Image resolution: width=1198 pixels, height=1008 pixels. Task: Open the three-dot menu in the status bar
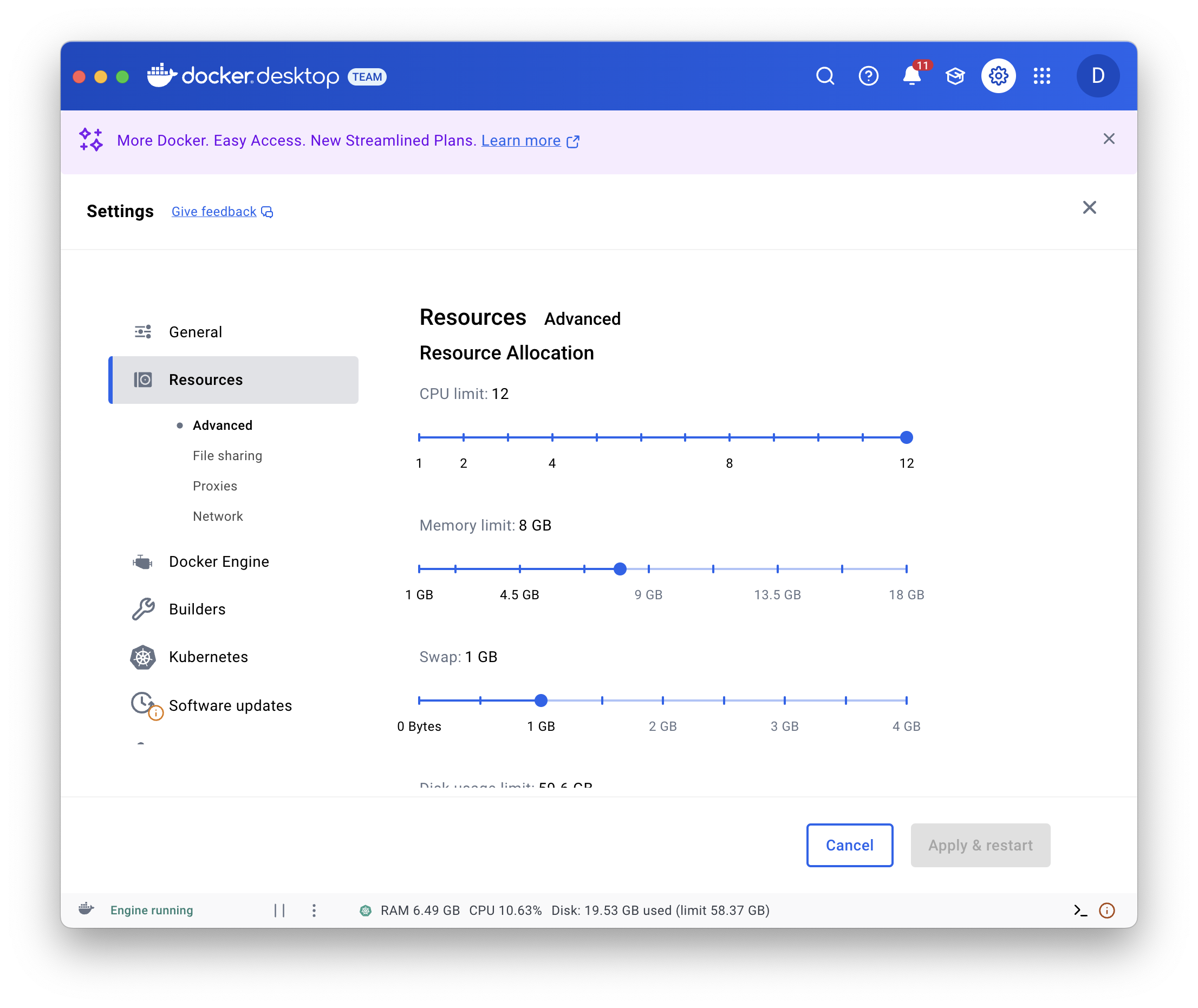click(314, 911)
